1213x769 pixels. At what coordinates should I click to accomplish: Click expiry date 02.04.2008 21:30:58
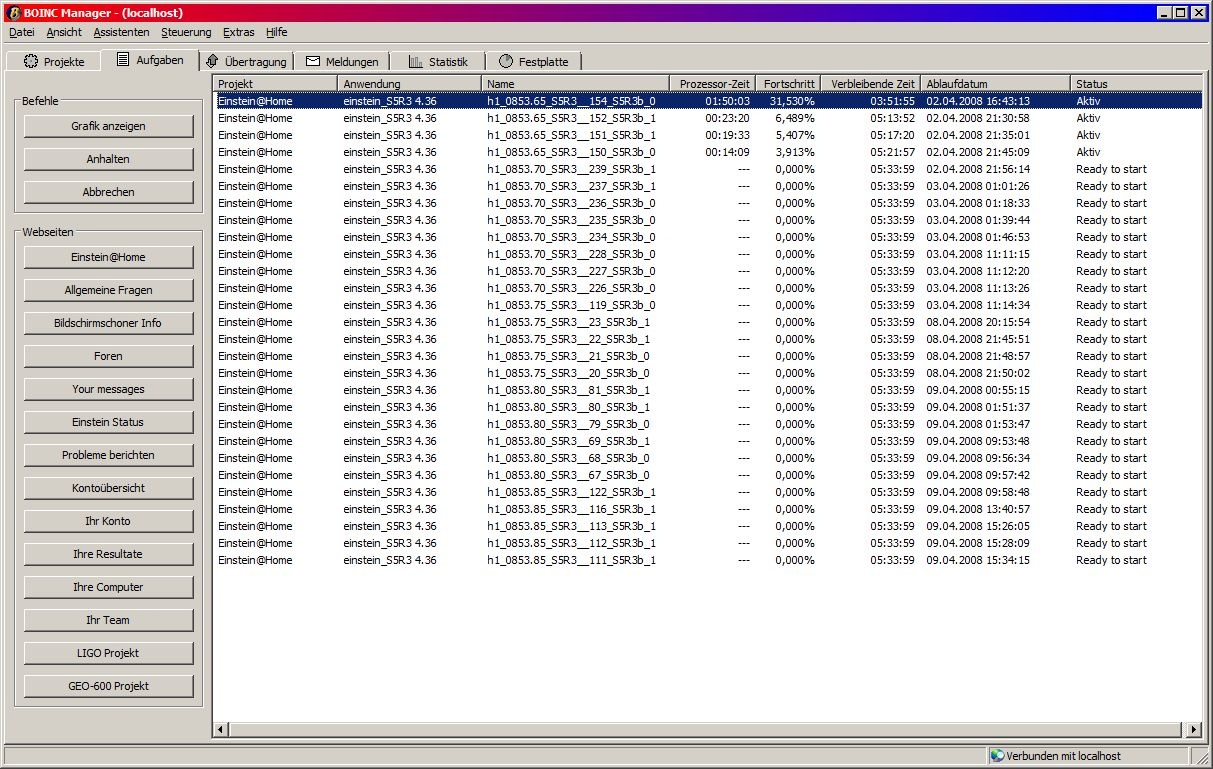click(x=978, y=118)
